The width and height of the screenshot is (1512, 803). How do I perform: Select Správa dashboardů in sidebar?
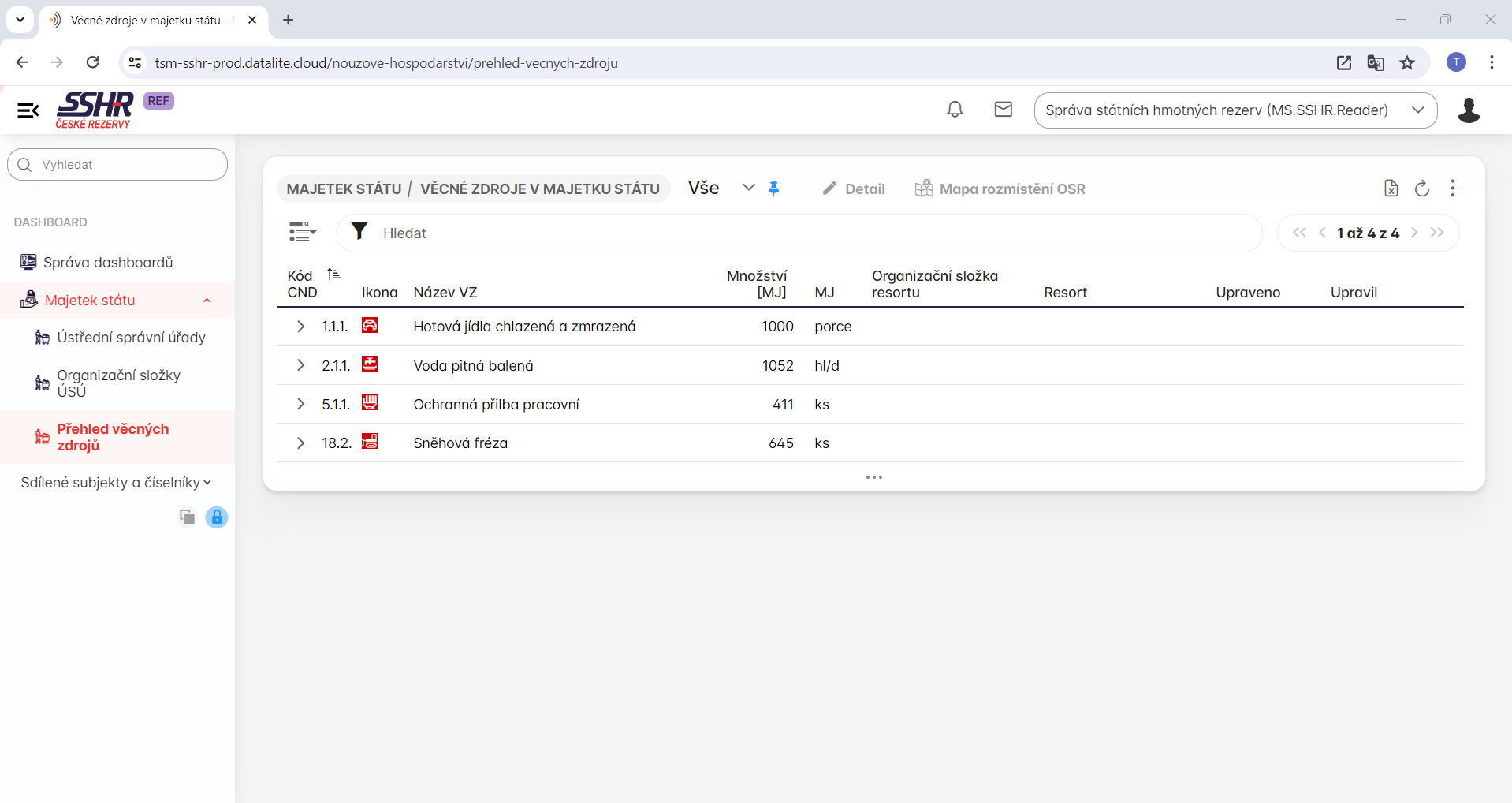pyautogui.click(x=108, y=263)
